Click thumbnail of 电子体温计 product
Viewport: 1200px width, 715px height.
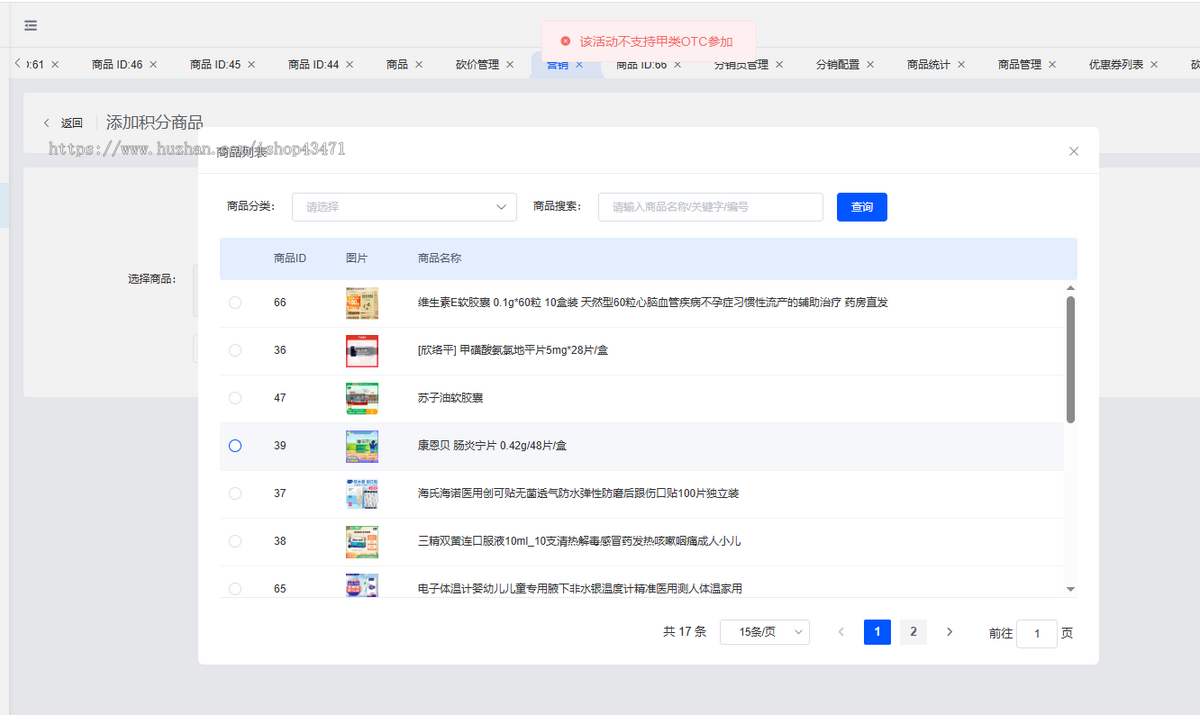(x=362, y=585)
